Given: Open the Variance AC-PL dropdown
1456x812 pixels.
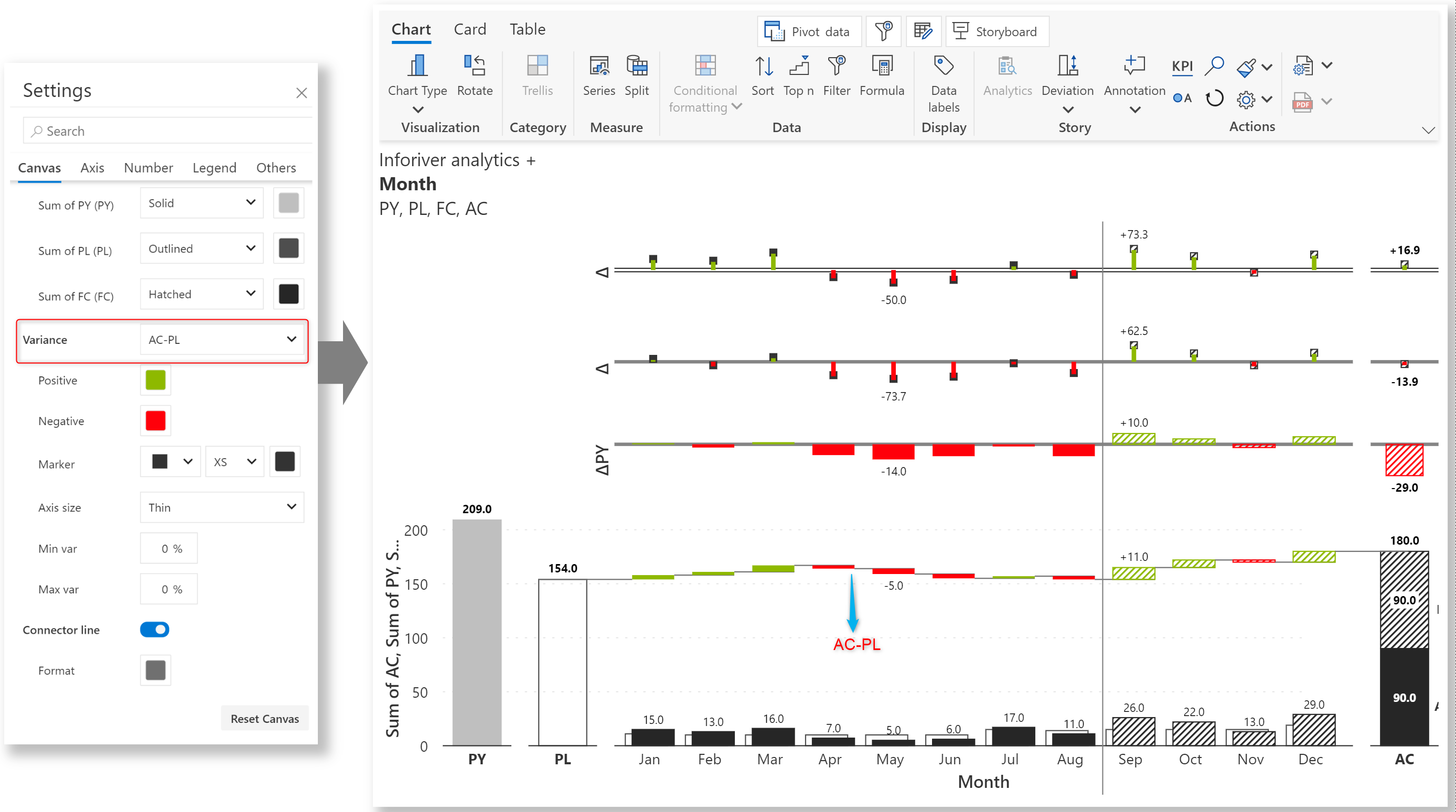Looking at the screenshot, I should pos(222,339).
